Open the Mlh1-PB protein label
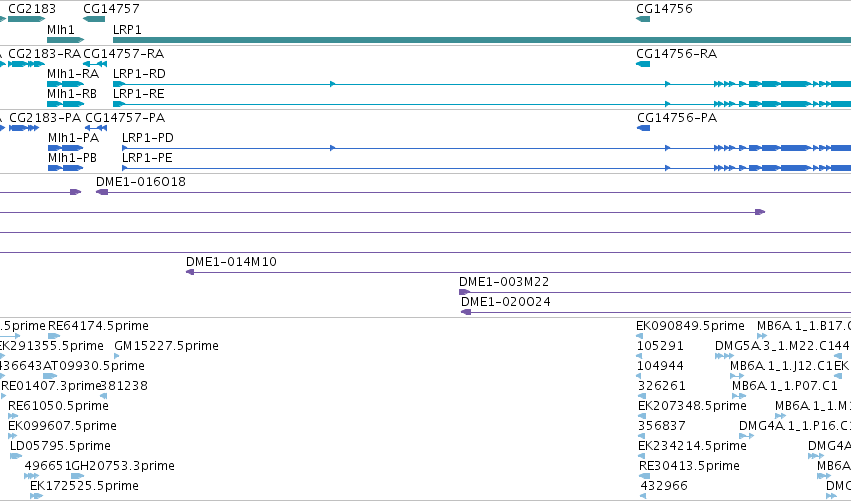This screenshot has height=501, width=851. click(72, 158)
